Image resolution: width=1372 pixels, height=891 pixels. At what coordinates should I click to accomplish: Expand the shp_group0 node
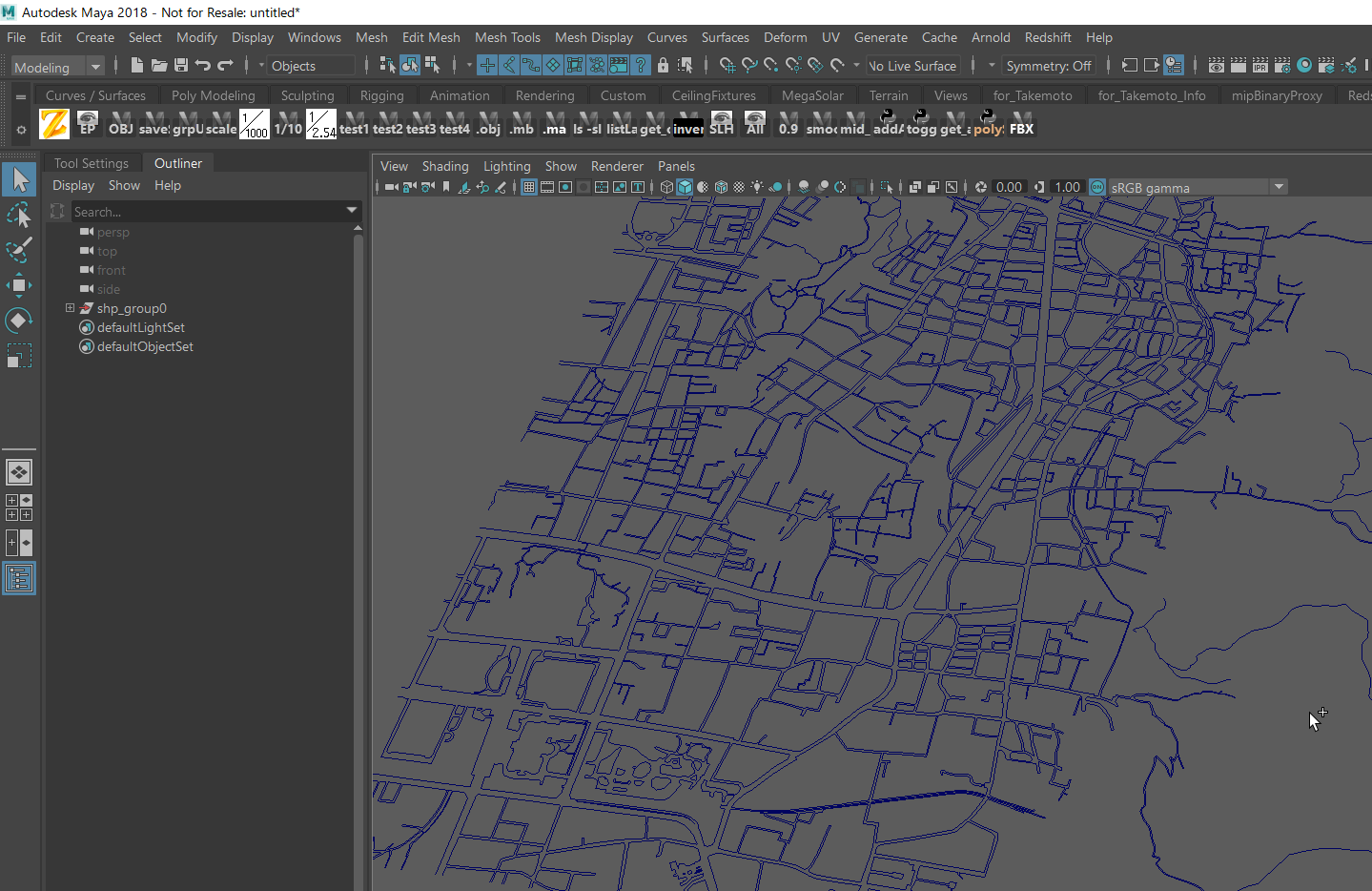70,308
